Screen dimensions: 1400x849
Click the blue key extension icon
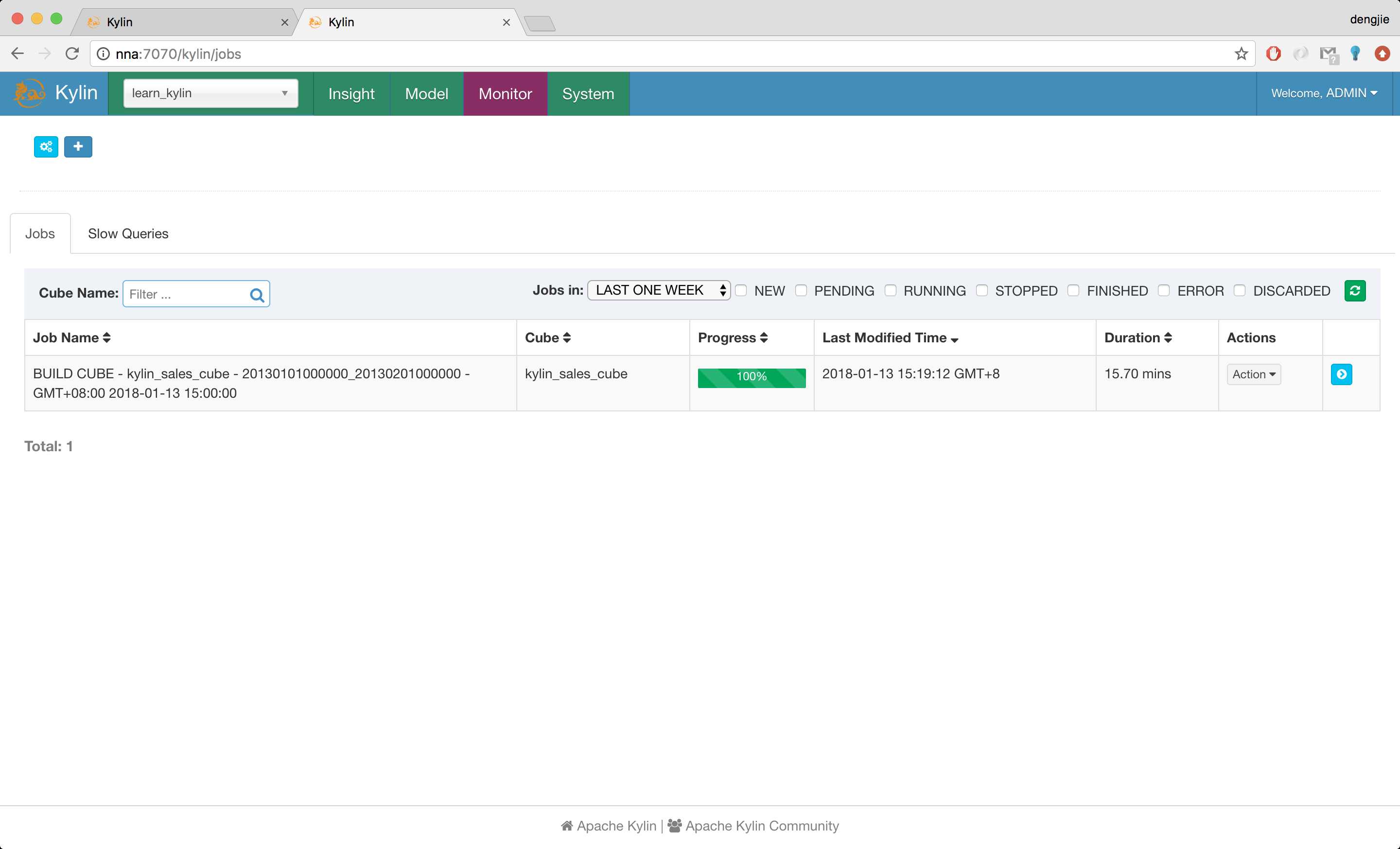[1355, 53]
